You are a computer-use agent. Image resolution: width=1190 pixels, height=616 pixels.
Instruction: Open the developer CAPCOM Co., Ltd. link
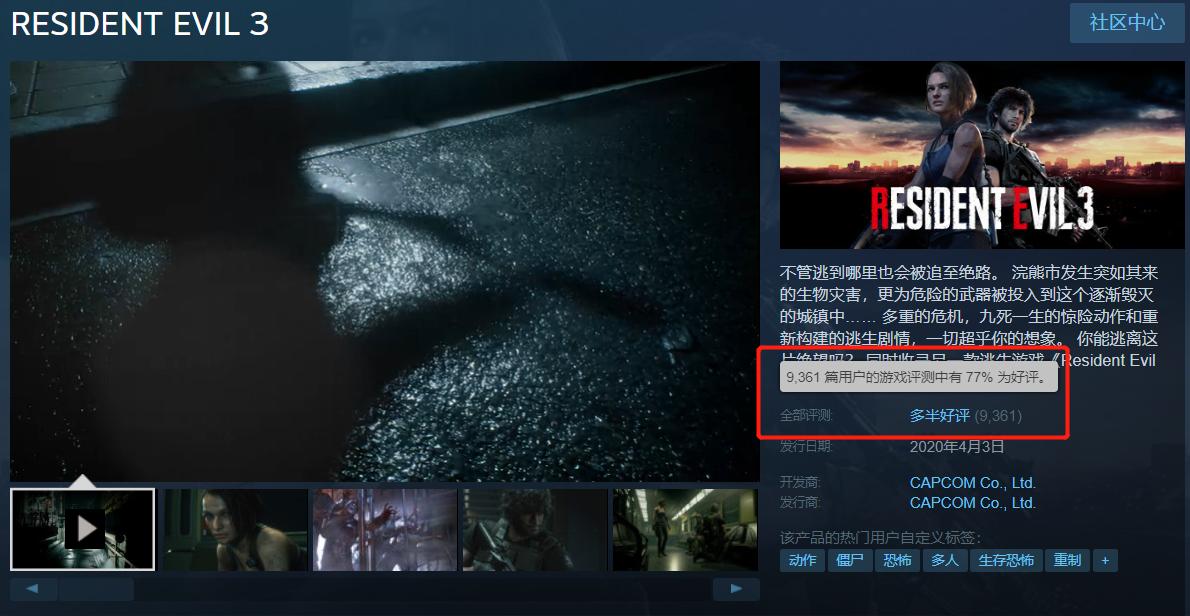(973, 482)
